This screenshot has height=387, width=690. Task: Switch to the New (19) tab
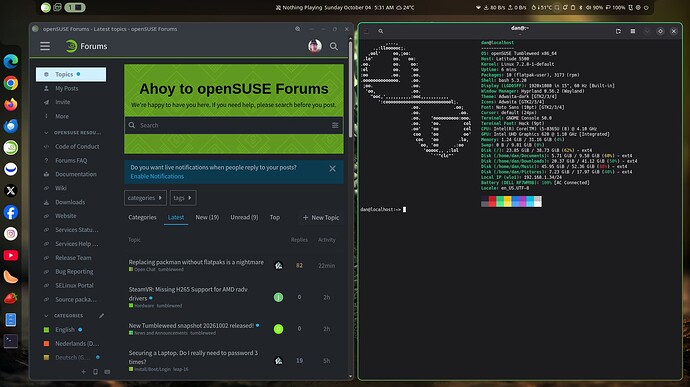(207, 217)
